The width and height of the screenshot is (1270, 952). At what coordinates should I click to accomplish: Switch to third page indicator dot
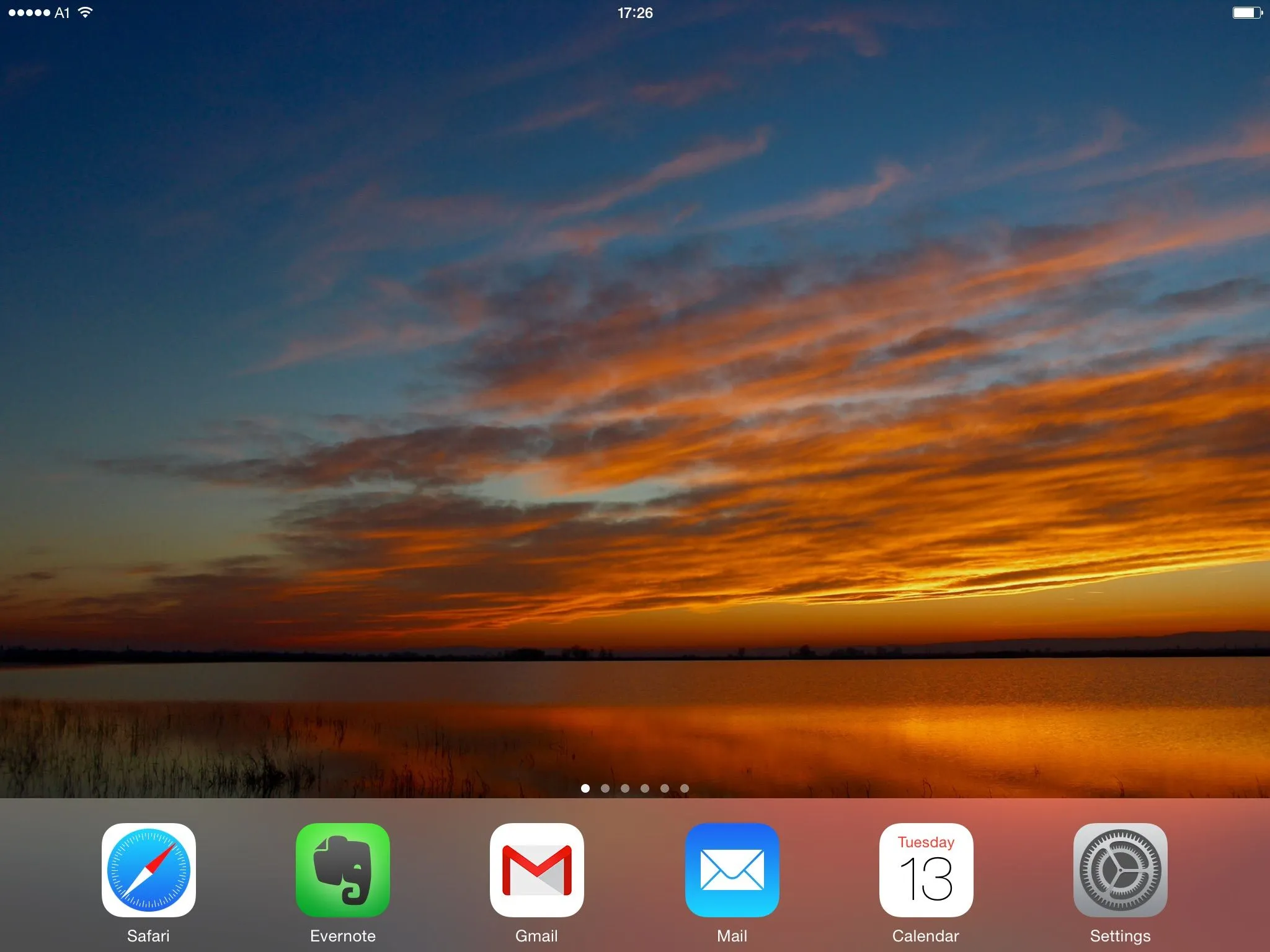625,788
